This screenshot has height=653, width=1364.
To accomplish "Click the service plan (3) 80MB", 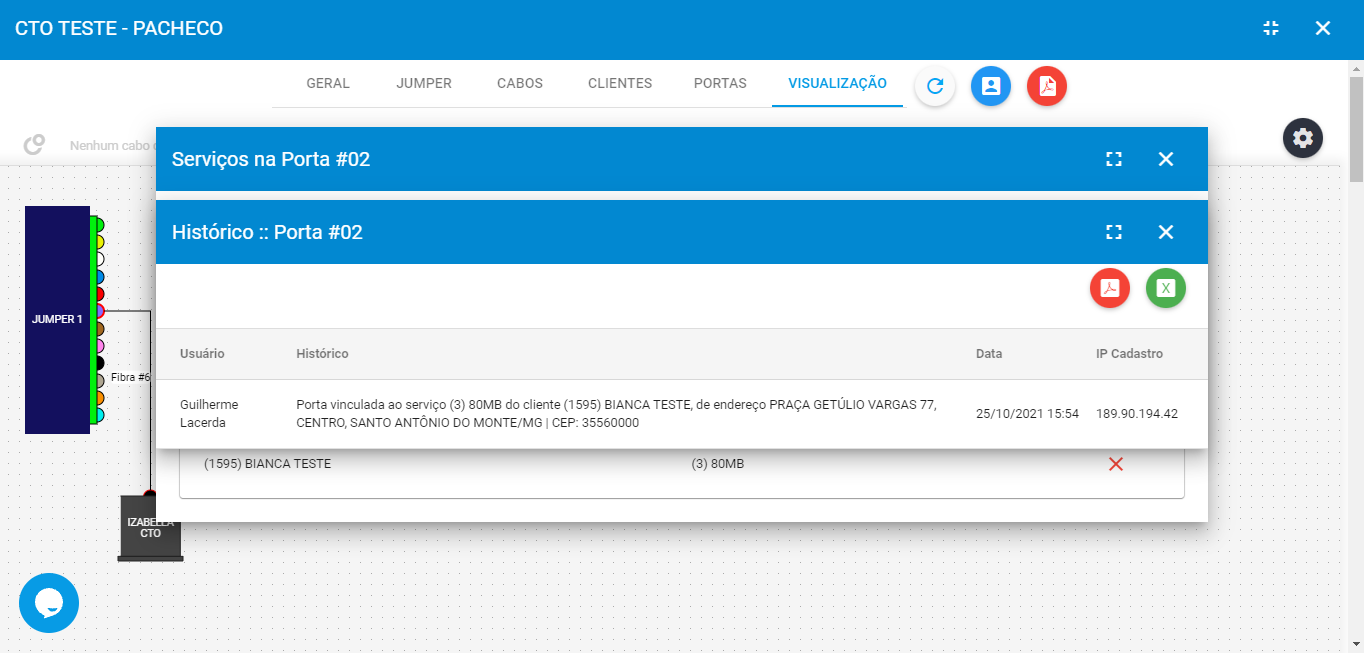I will [718, 464].
